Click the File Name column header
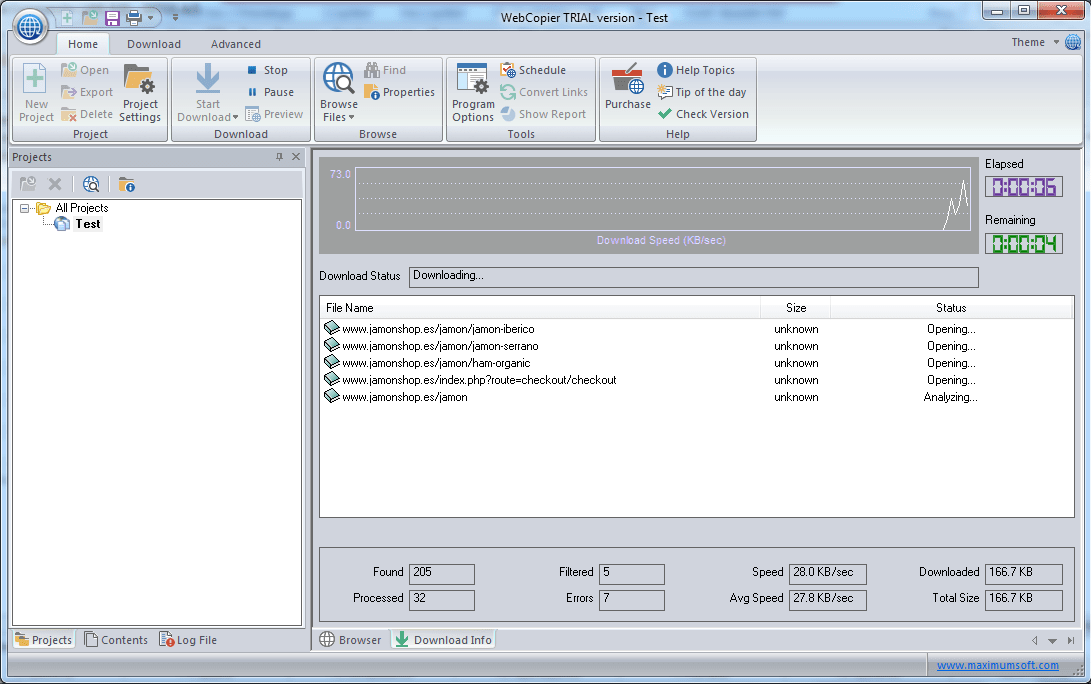 click(540, 308)
